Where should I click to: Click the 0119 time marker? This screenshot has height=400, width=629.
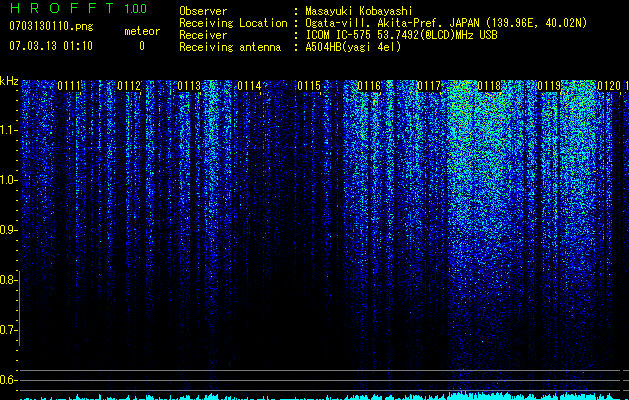click(x=549, y=86)
